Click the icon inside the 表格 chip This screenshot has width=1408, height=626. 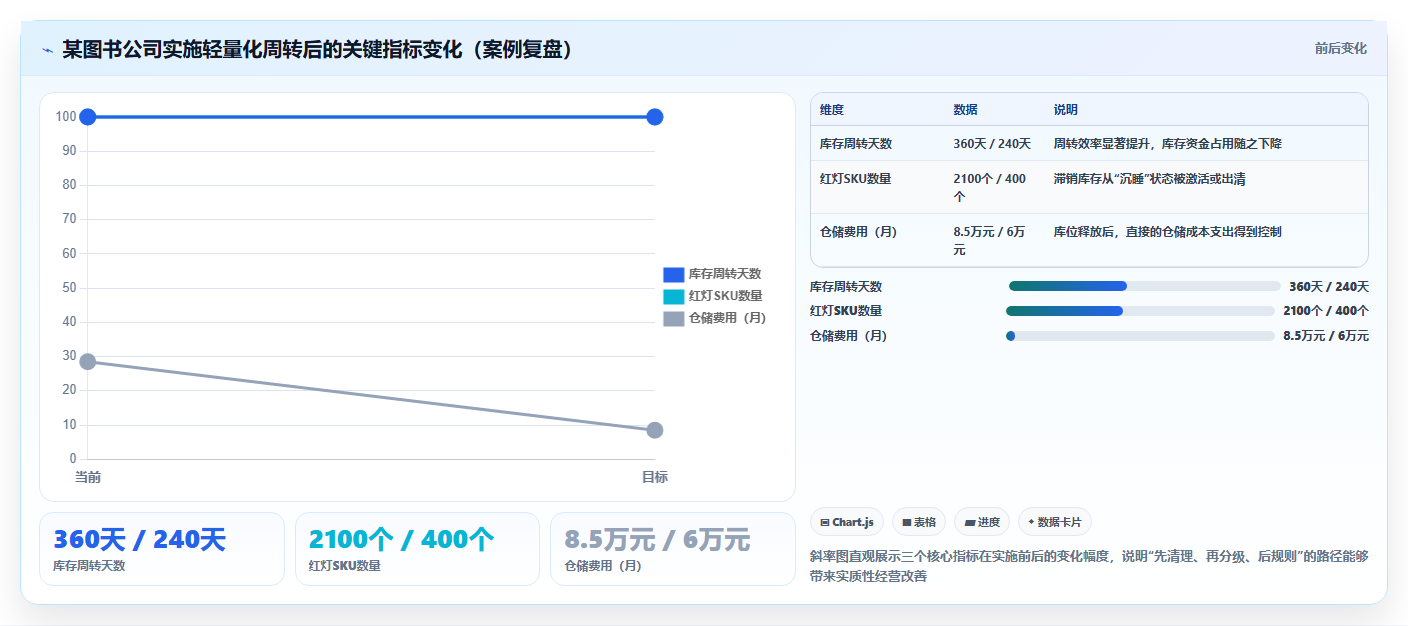coord(907,522)
